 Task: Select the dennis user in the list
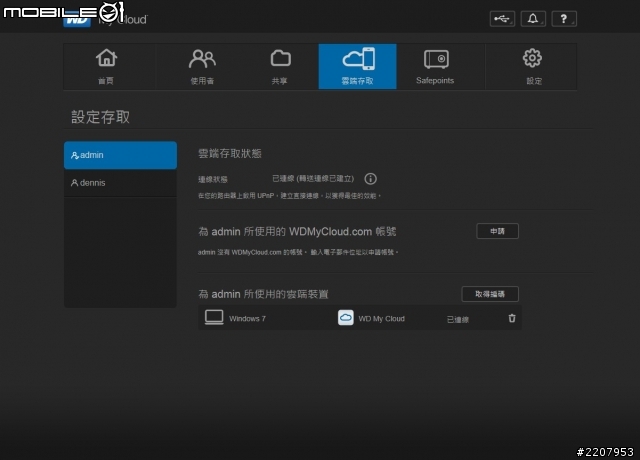coord(120,183)
